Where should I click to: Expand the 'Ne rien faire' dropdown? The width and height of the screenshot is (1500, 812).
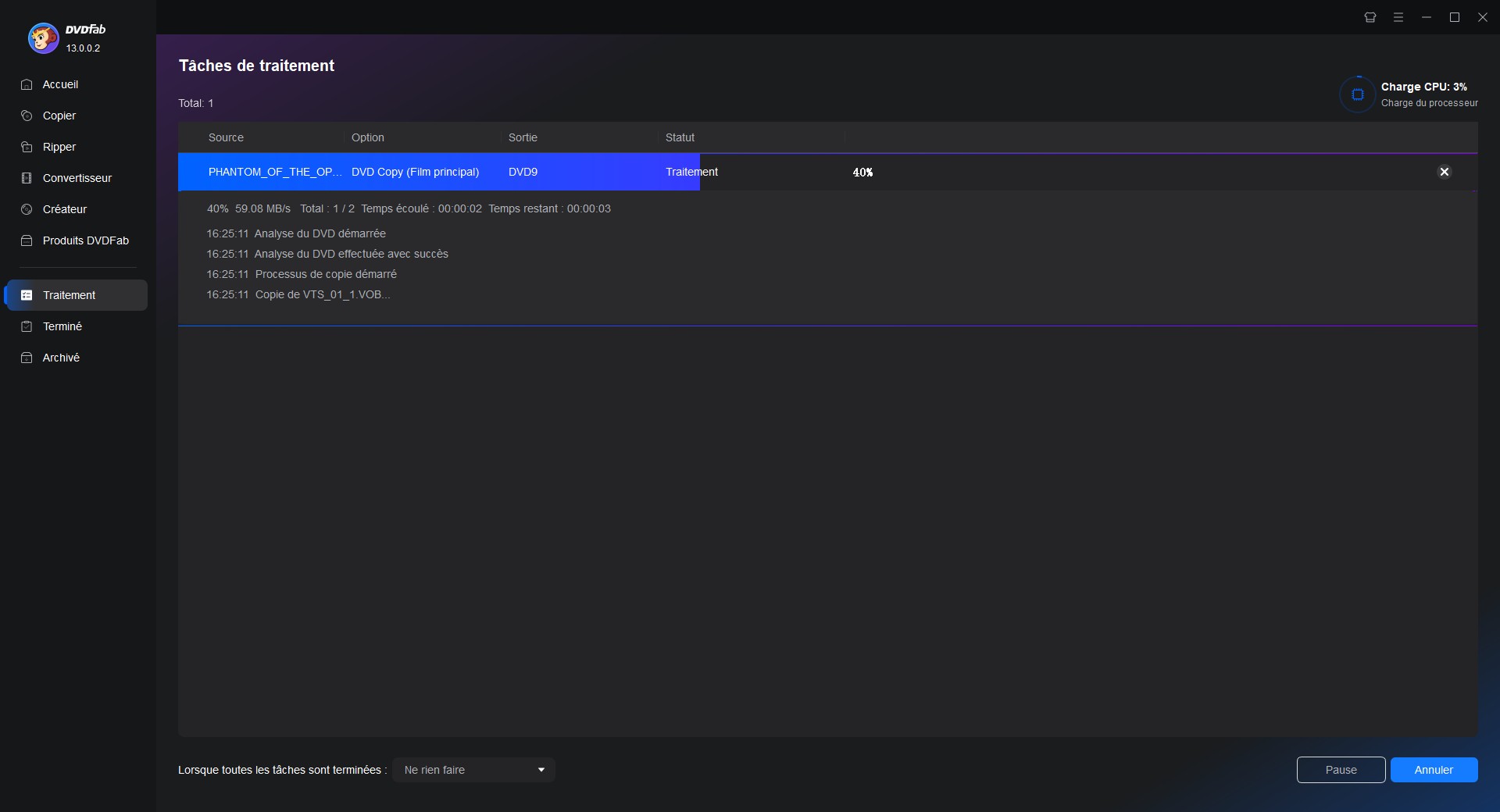tap(474, 770)
